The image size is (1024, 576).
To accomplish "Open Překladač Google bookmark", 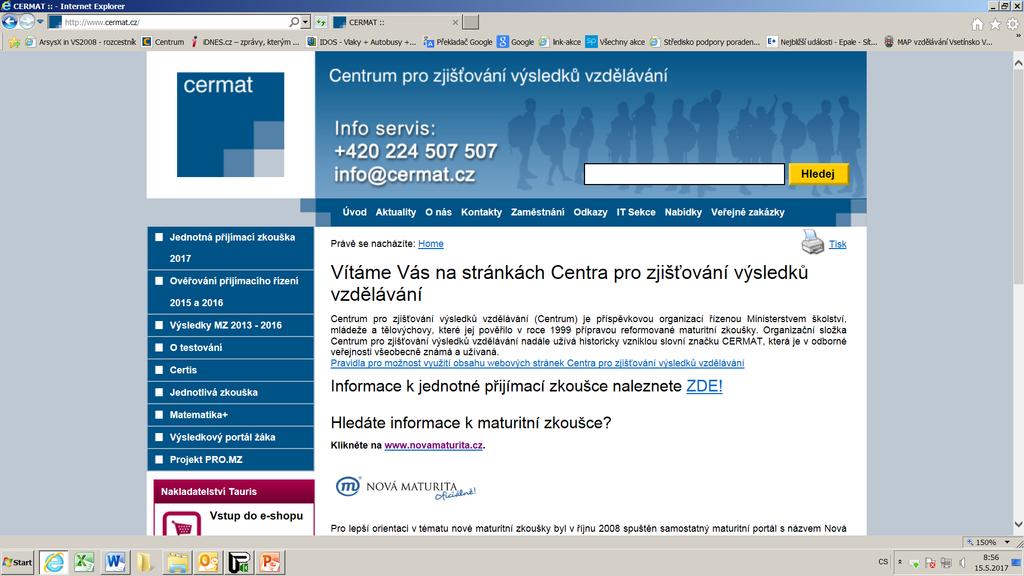I will (458, 42).
